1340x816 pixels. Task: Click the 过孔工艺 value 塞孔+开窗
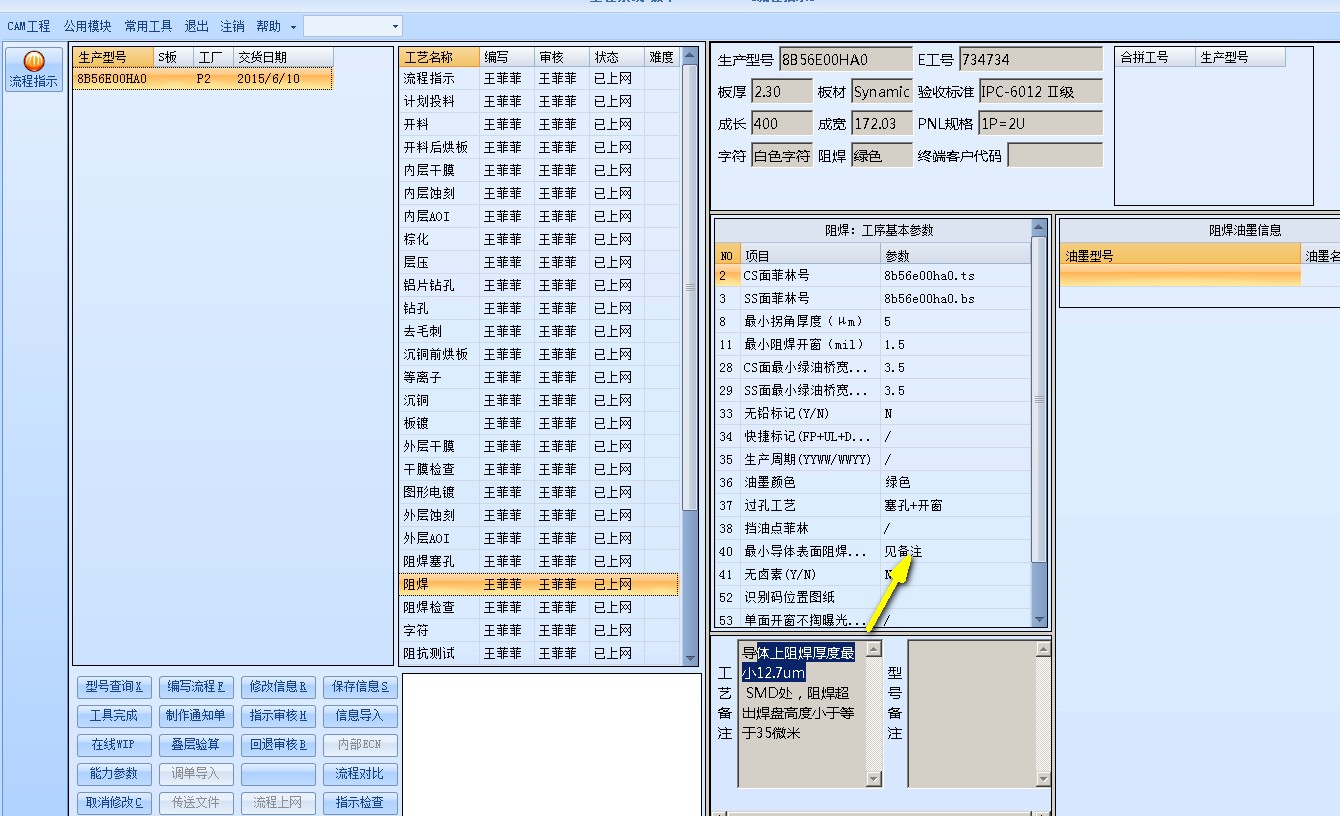tap(913, 505)
